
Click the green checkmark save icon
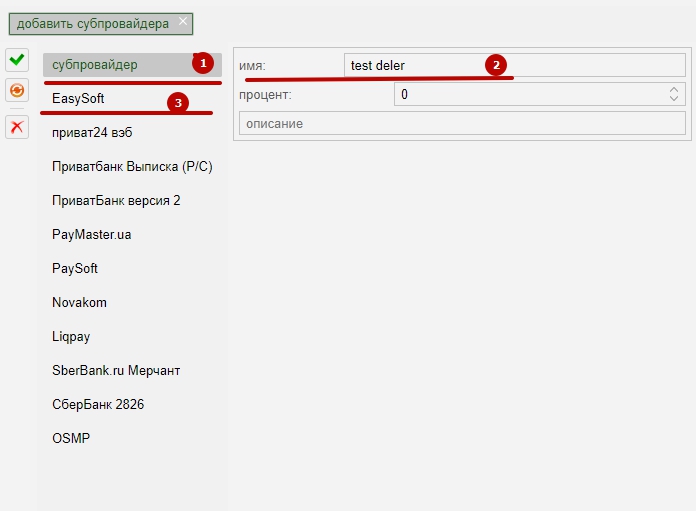[x=17, y=60]
